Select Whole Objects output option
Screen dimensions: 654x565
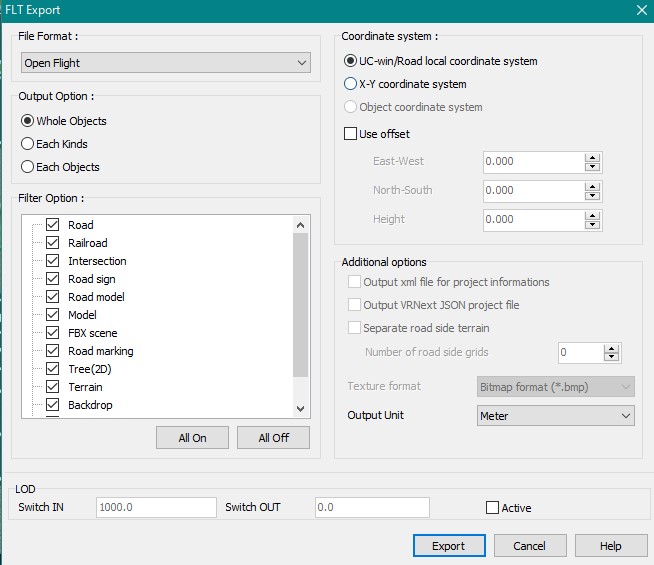(x=28, y=121)
